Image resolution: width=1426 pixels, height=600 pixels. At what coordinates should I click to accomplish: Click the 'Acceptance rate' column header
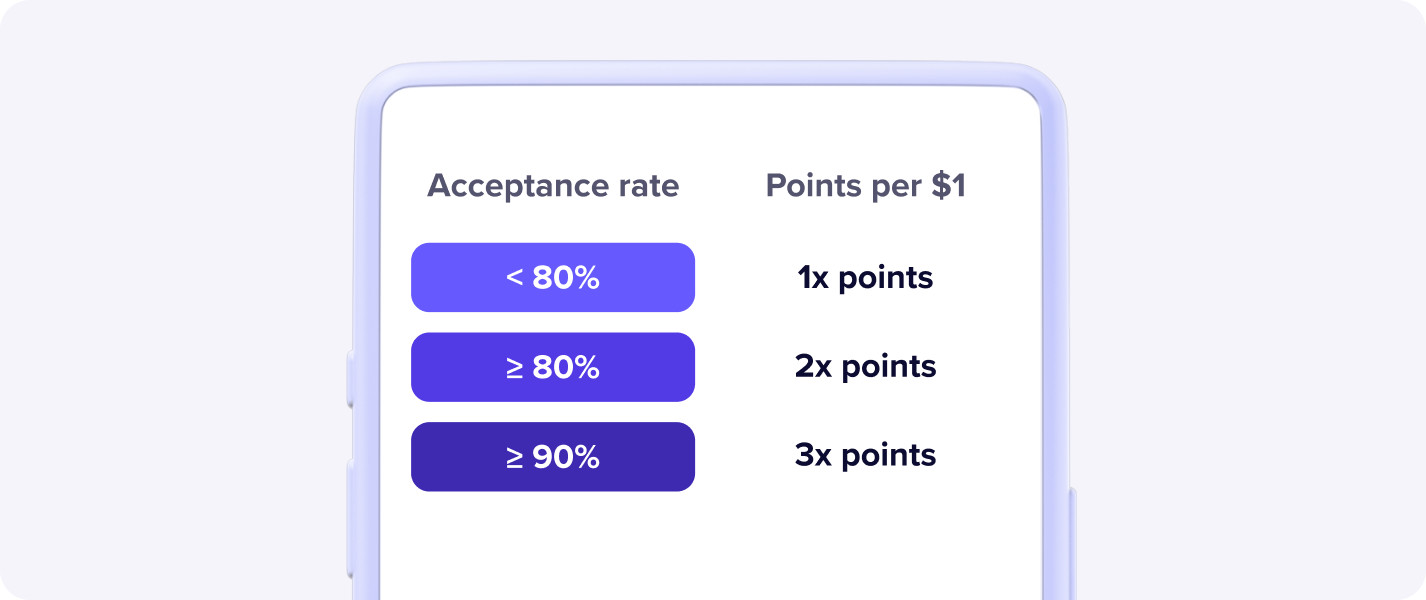tap(553, 186)
